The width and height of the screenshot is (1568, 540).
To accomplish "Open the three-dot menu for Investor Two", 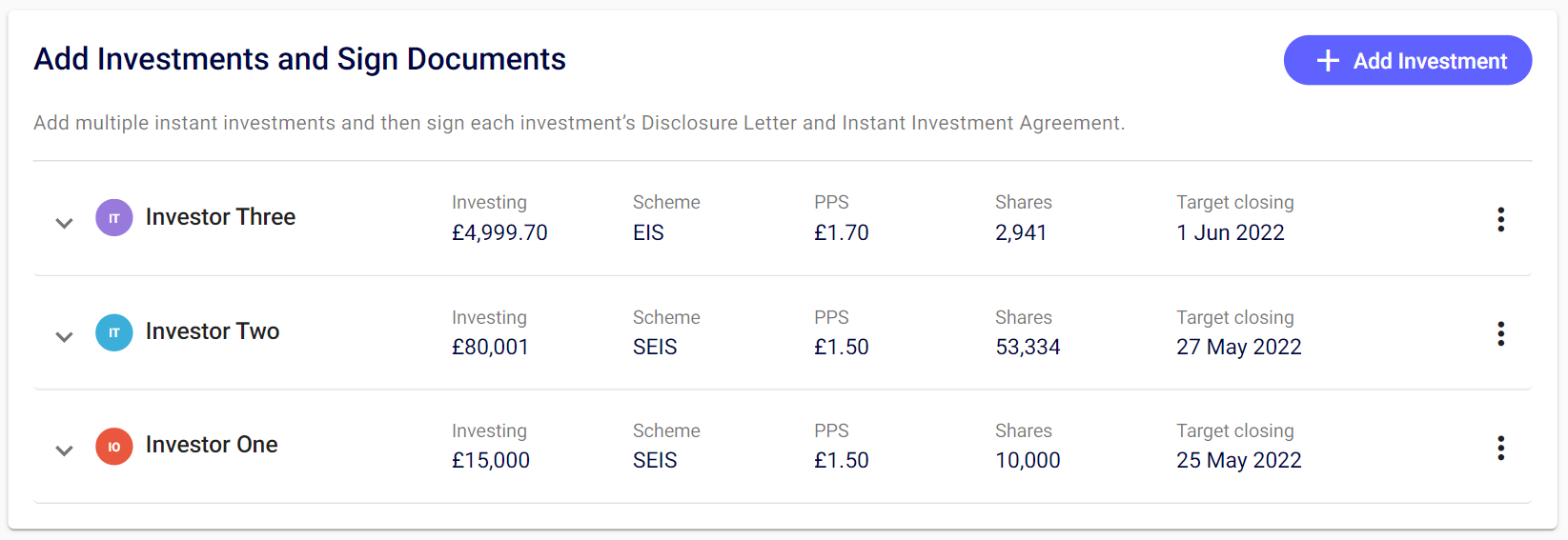I will (x=1500, y=333).
